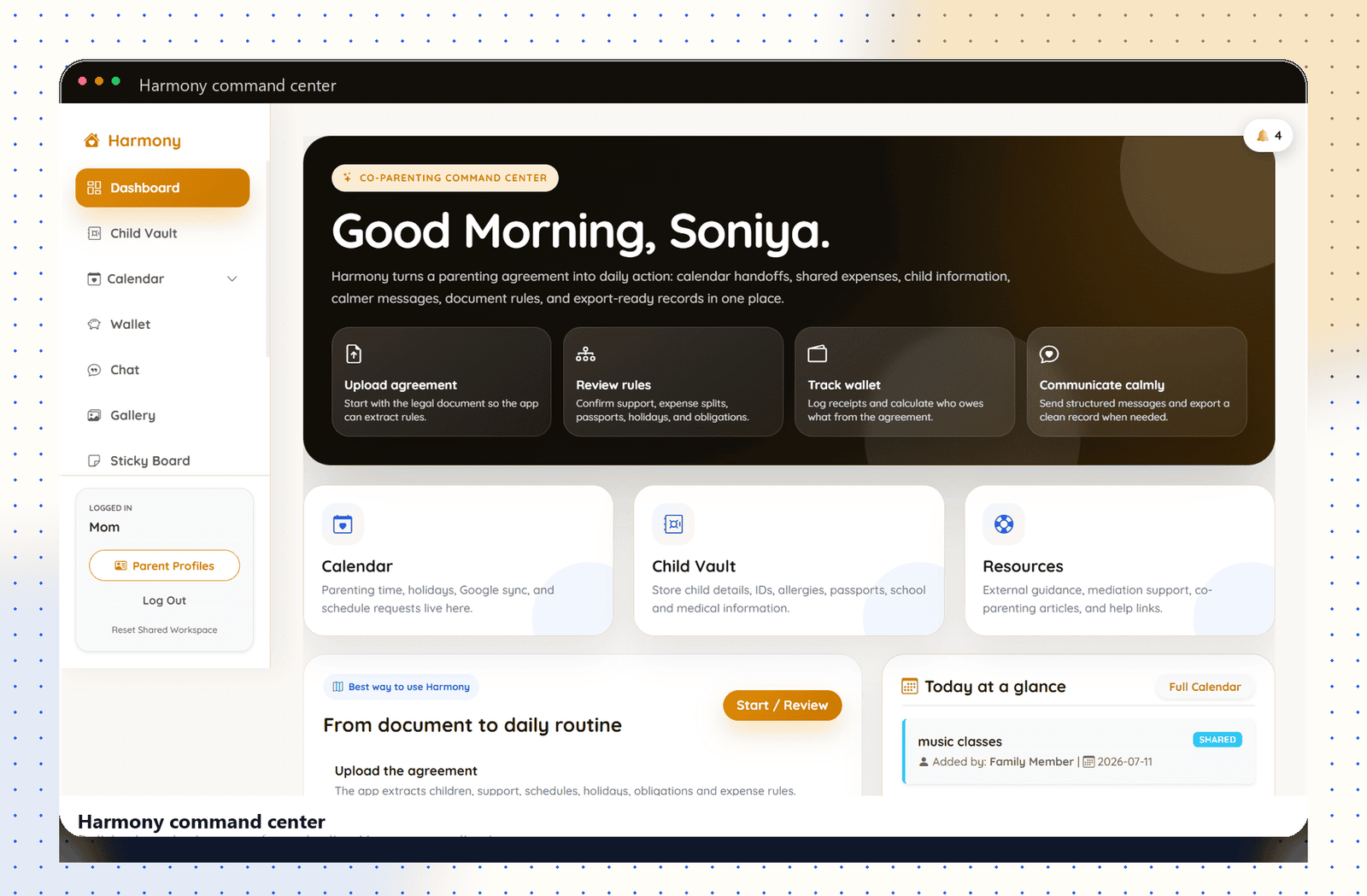Open notifications bell with 4 alerts
This screenshot has height=896, width=1367.
pos(1268,136)
